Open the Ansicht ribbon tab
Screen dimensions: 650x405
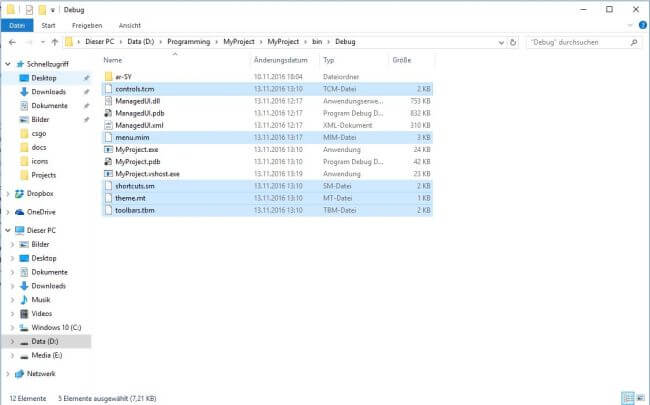[130, 25]
